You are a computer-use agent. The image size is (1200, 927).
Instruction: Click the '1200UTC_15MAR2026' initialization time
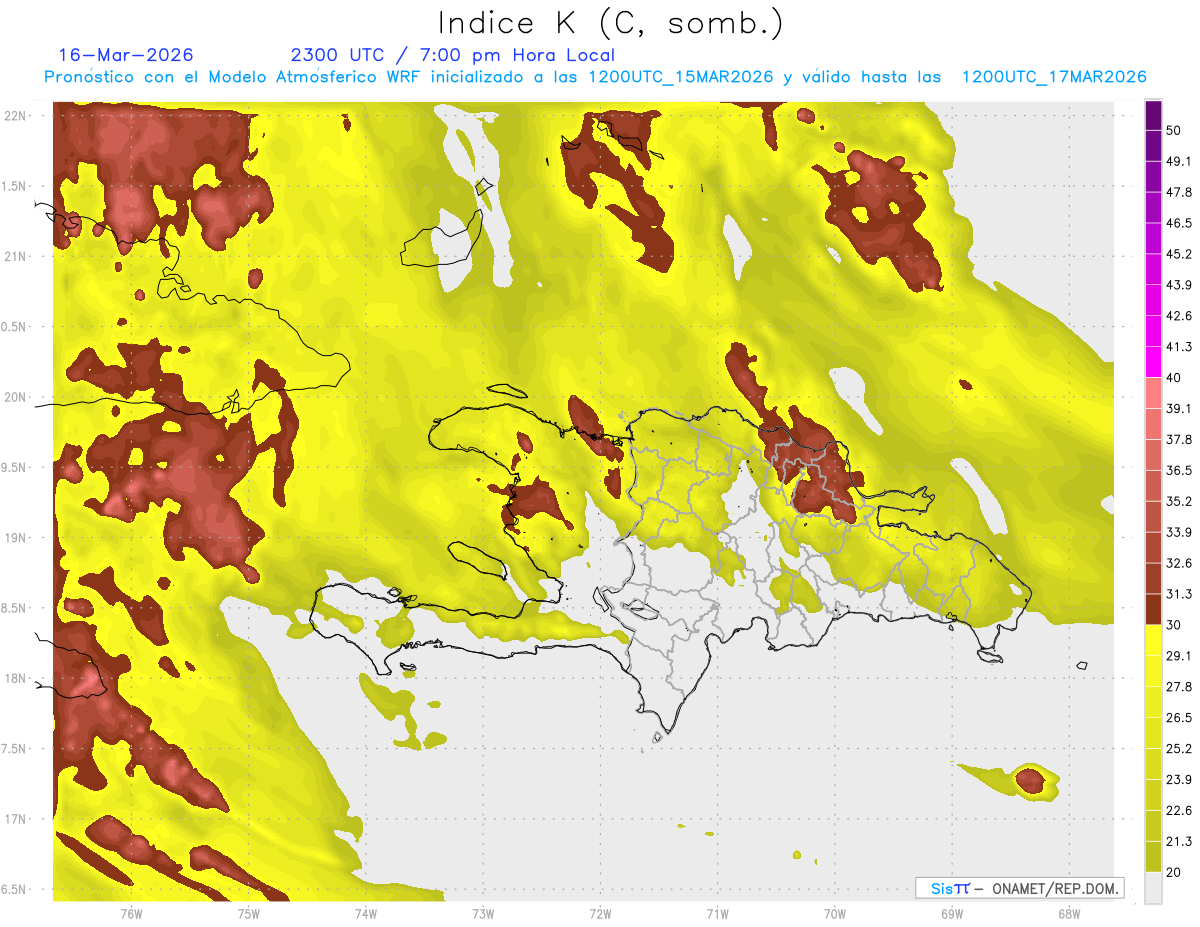coord(681,77)
